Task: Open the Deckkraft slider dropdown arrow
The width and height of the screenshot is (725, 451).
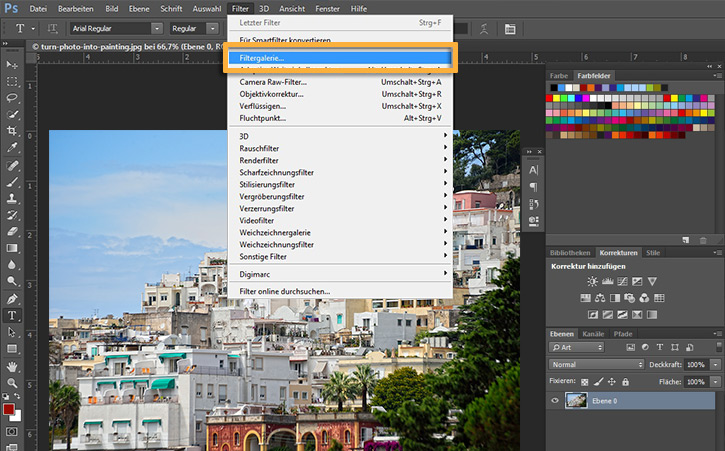Action: click(x=715, y=365)
